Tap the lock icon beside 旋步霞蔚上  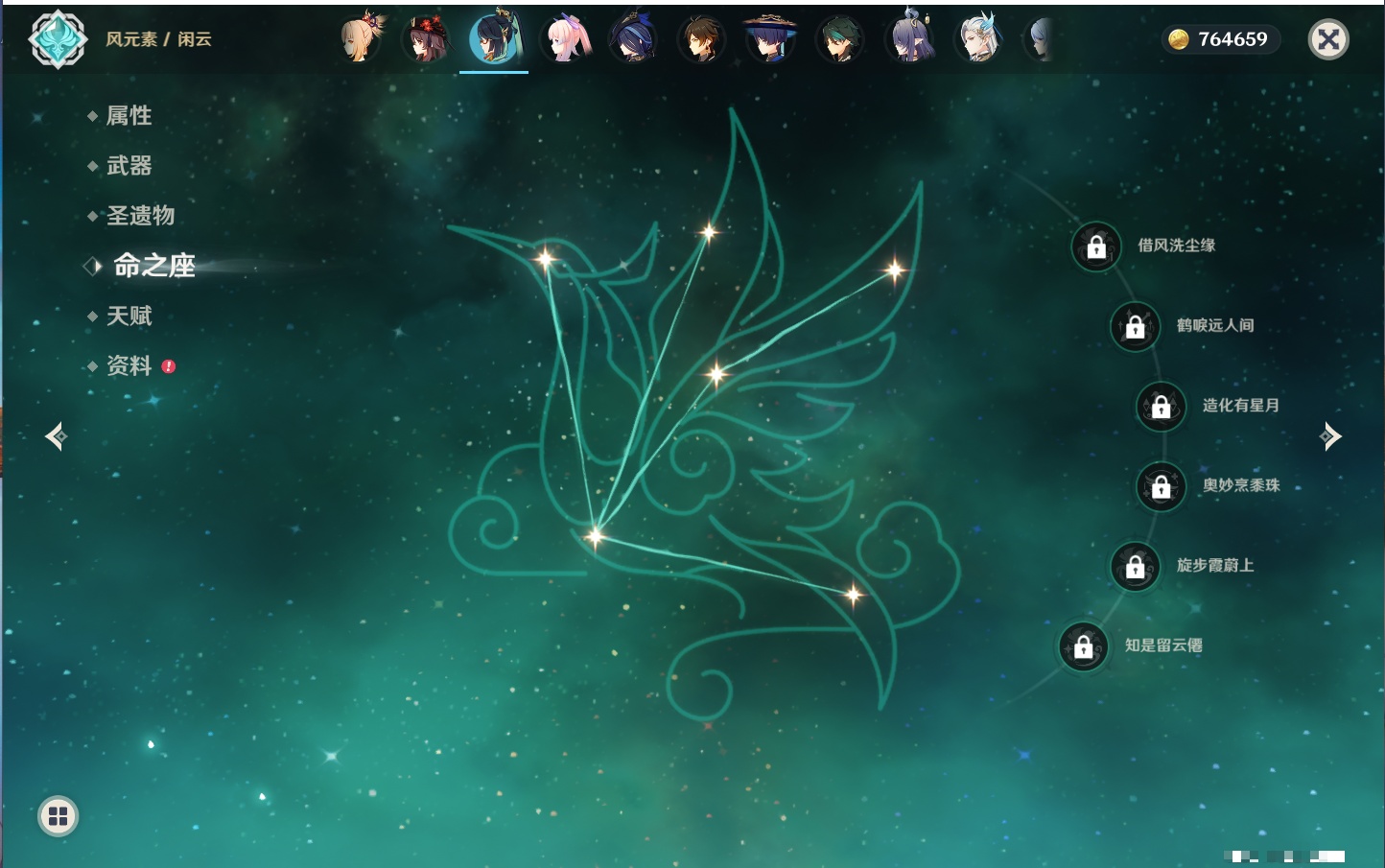[x=1136, y=566]
